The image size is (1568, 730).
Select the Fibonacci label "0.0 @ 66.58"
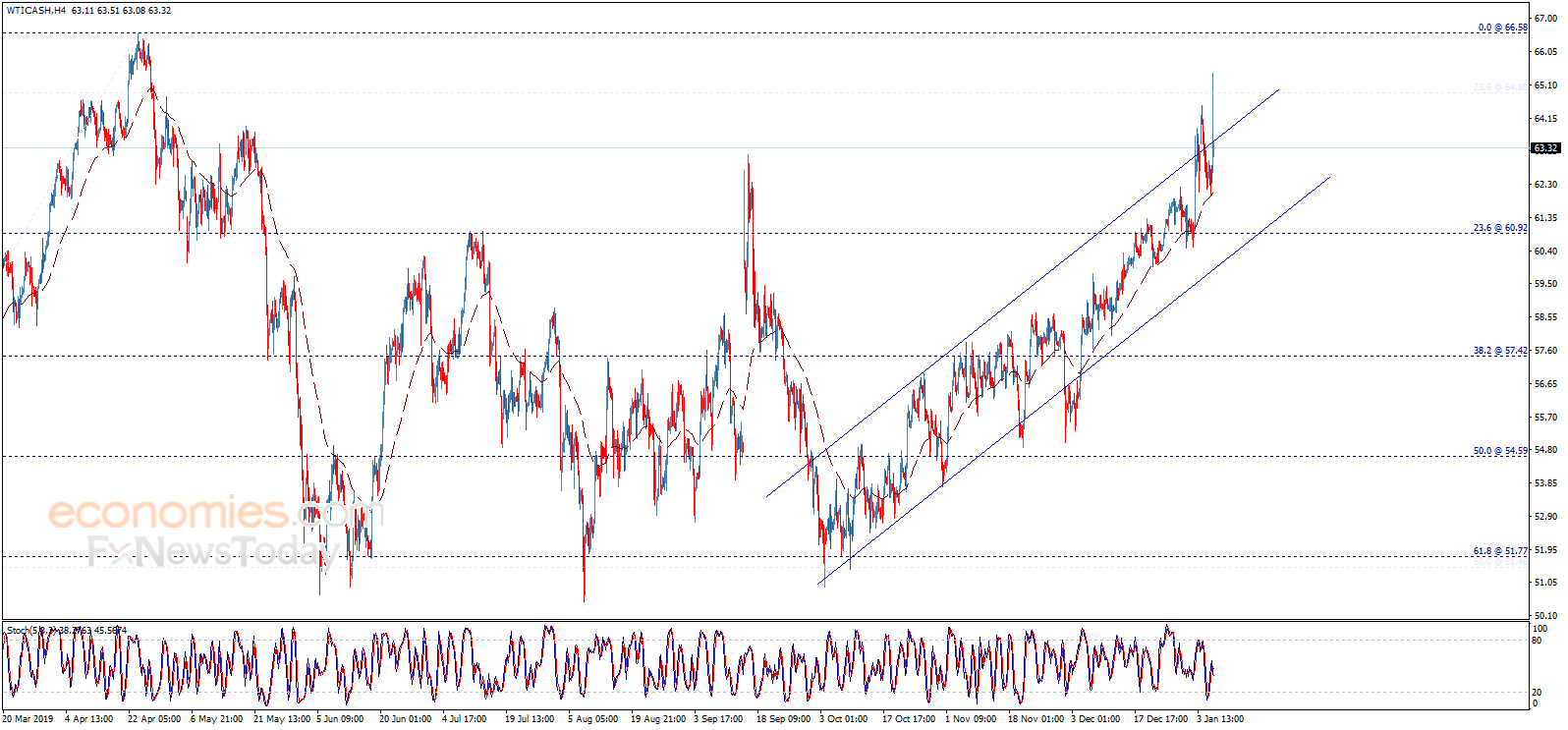coord(1502,28)
